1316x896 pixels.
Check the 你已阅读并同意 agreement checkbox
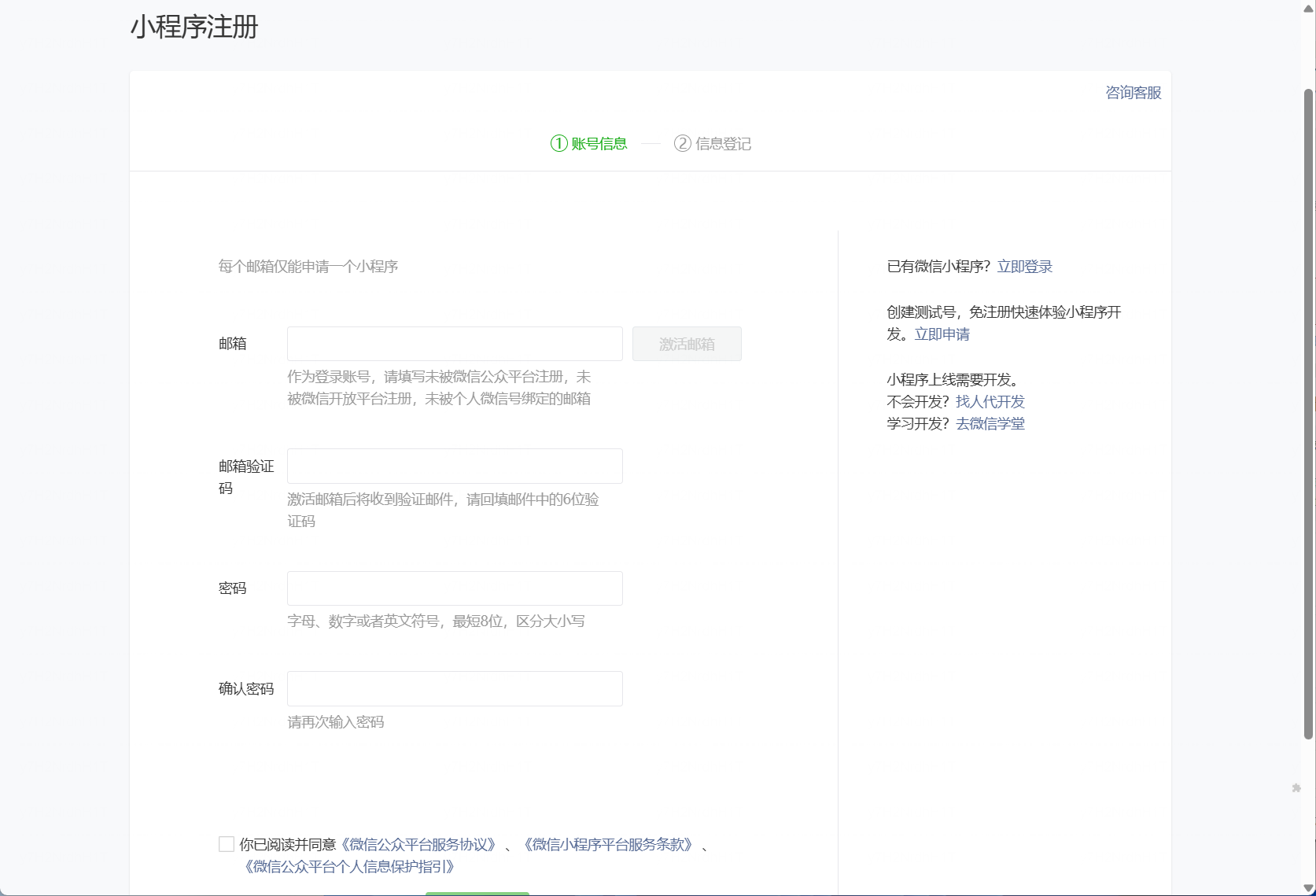227,844
